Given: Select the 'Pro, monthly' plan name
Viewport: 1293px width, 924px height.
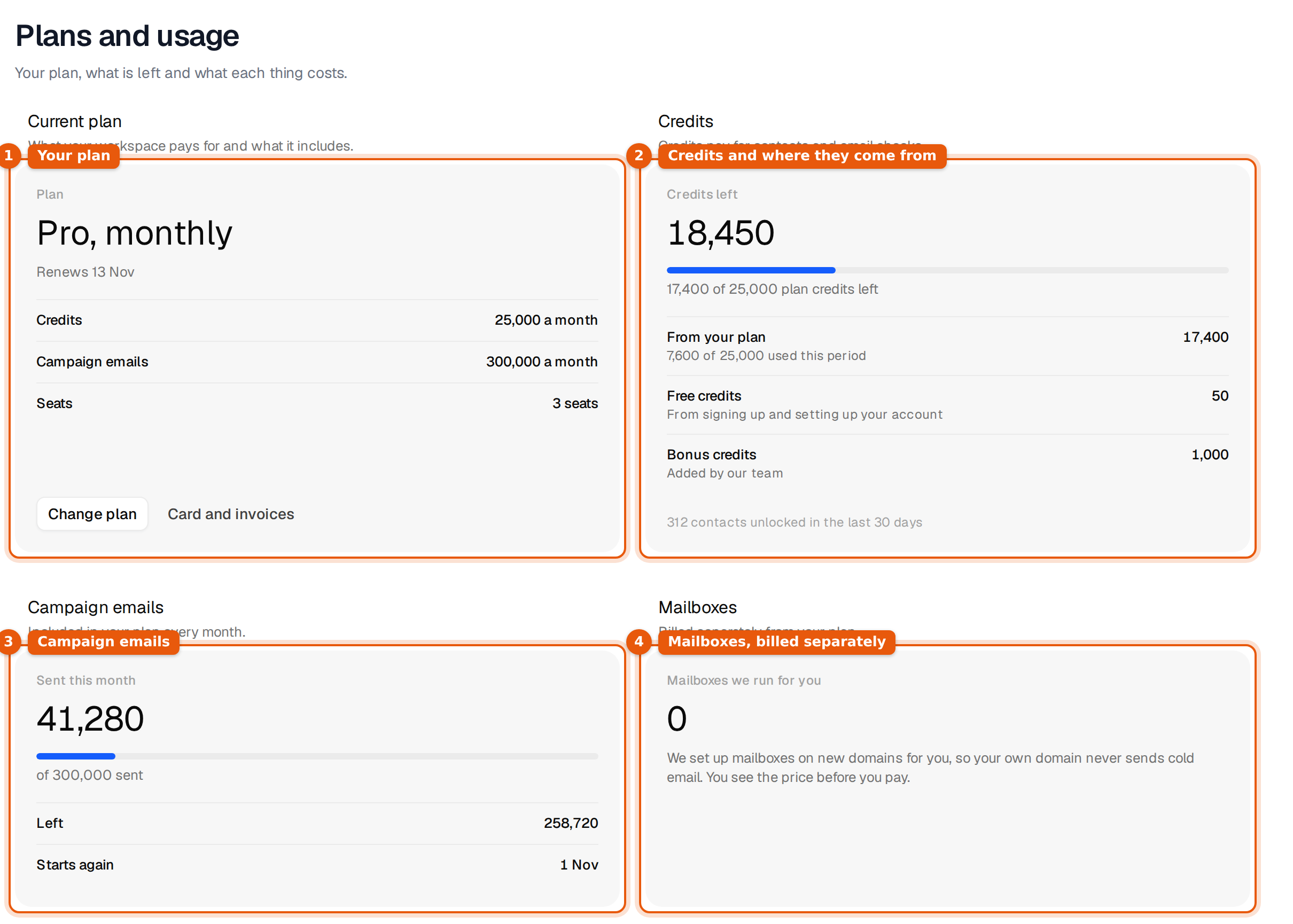Looking at the screenshot, I should coord(134,233).
